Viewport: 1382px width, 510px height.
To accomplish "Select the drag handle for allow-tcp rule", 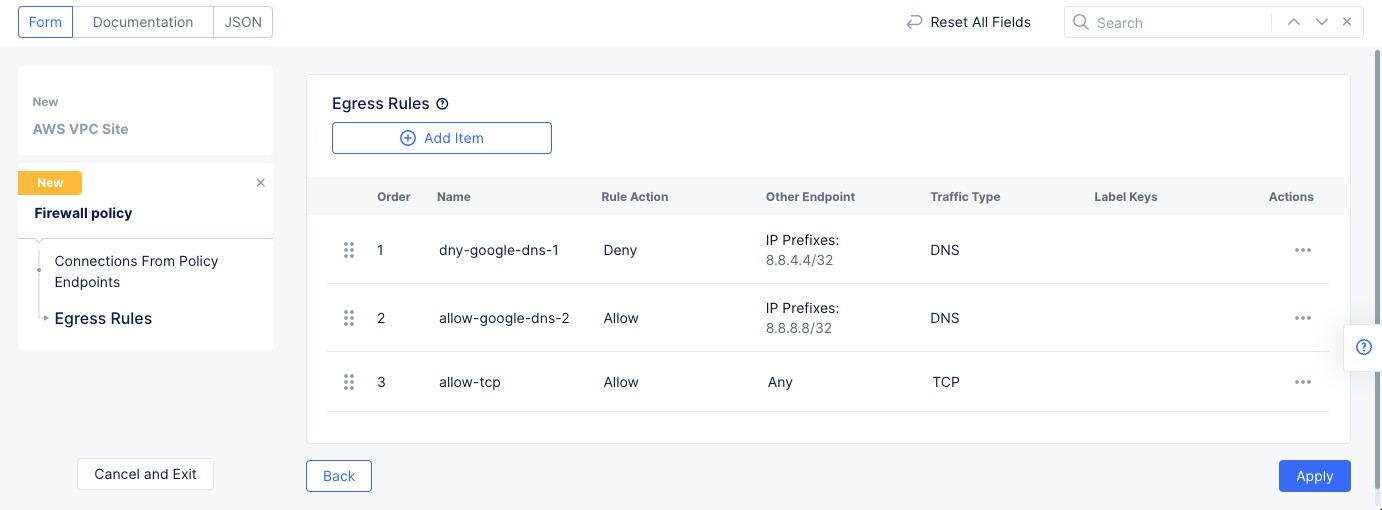I will 349,382.
